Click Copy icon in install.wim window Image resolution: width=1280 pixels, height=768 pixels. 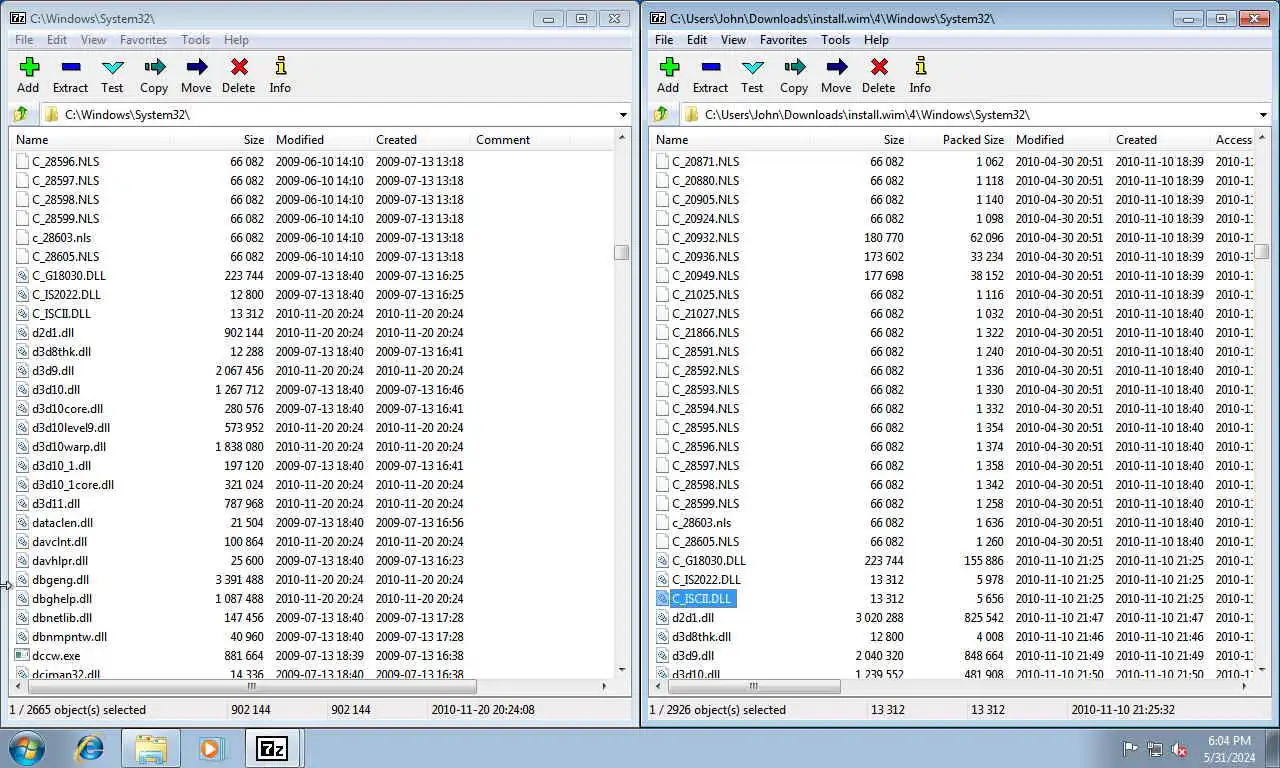click(x=794, y=67)
